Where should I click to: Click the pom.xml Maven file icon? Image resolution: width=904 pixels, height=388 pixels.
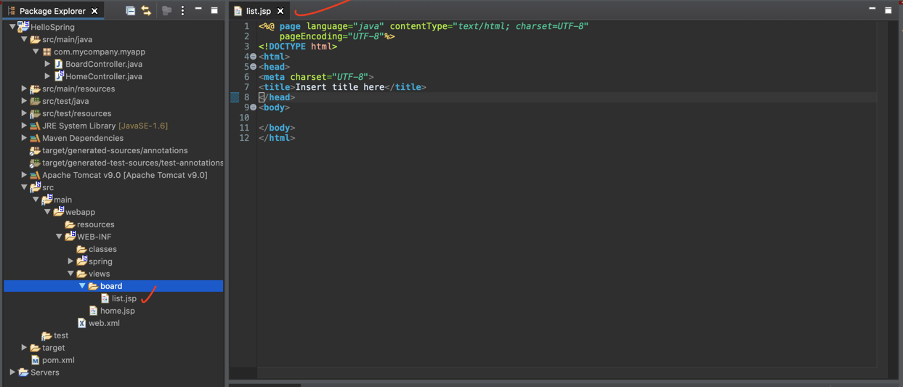pyautogui.click(x=35, y=360)
